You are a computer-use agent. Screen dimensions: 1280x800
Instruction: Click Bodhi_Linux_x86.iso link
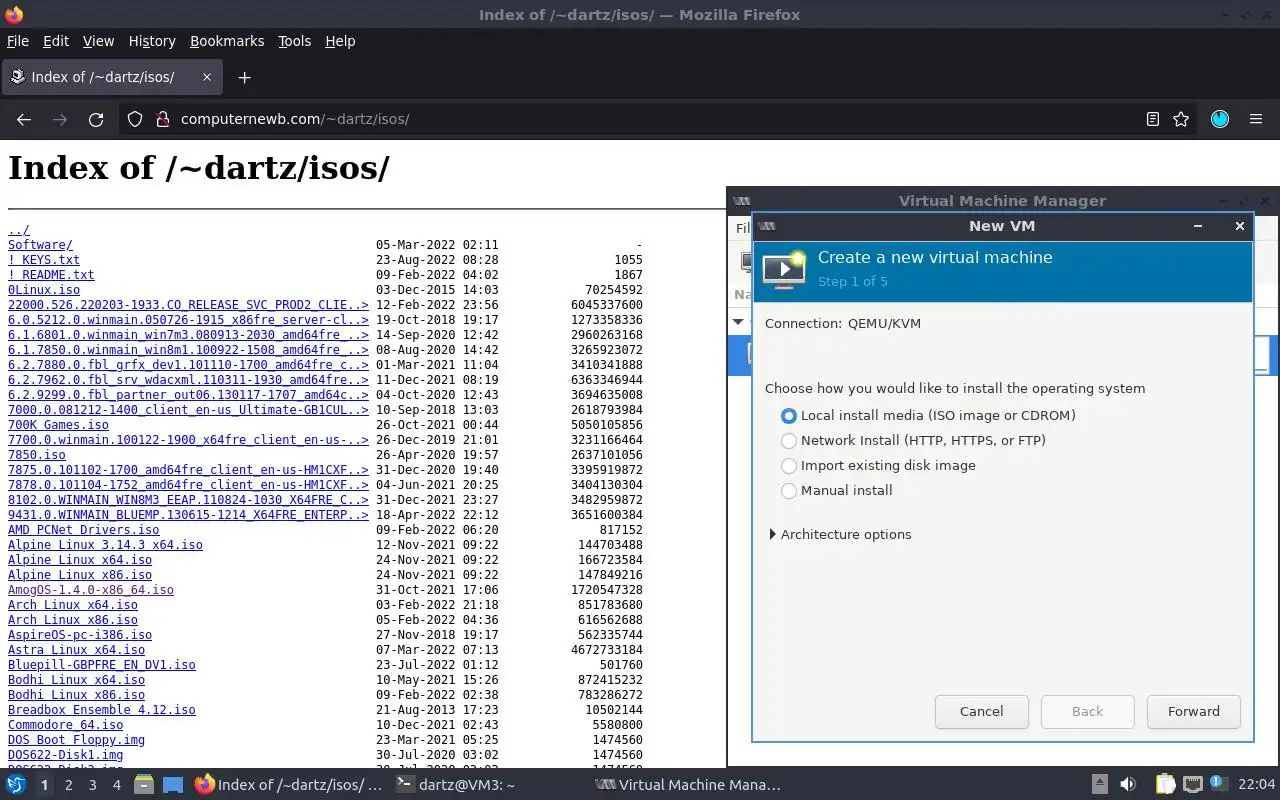coord(76,695)
